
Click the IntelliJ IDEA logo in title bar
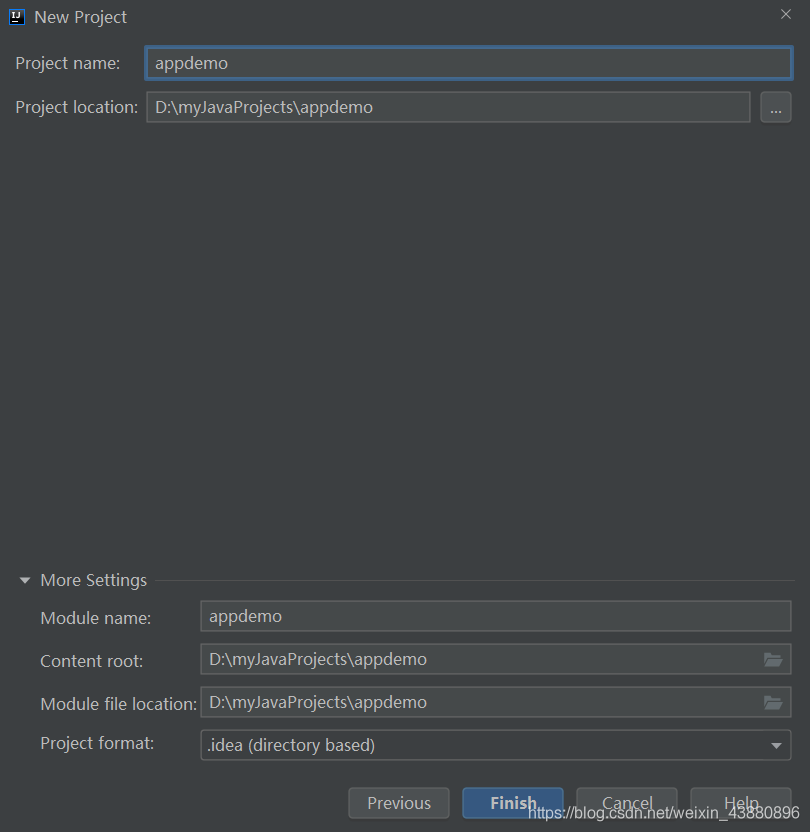(17, 17)
